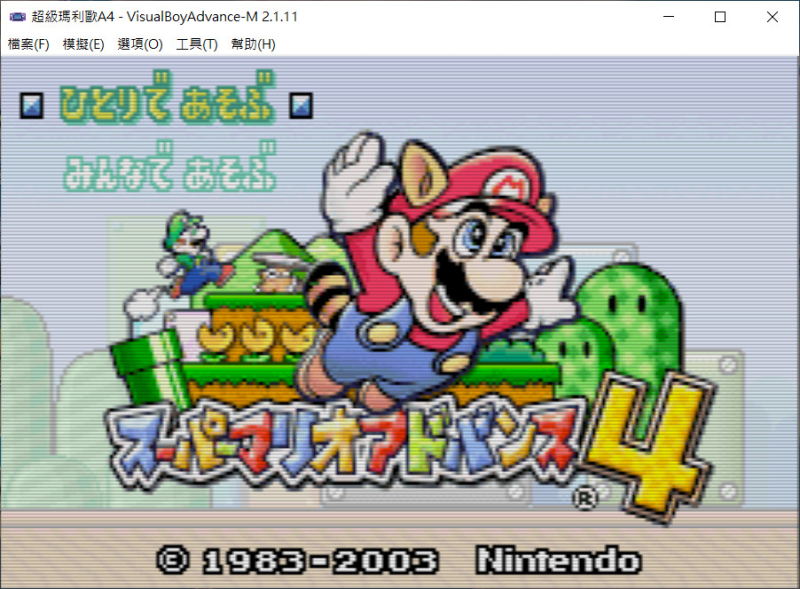The width and height of the screenshot is (800, 589).
Task: Maximize the VisualBoyAdvance-M window
Action: click(720, 17)
